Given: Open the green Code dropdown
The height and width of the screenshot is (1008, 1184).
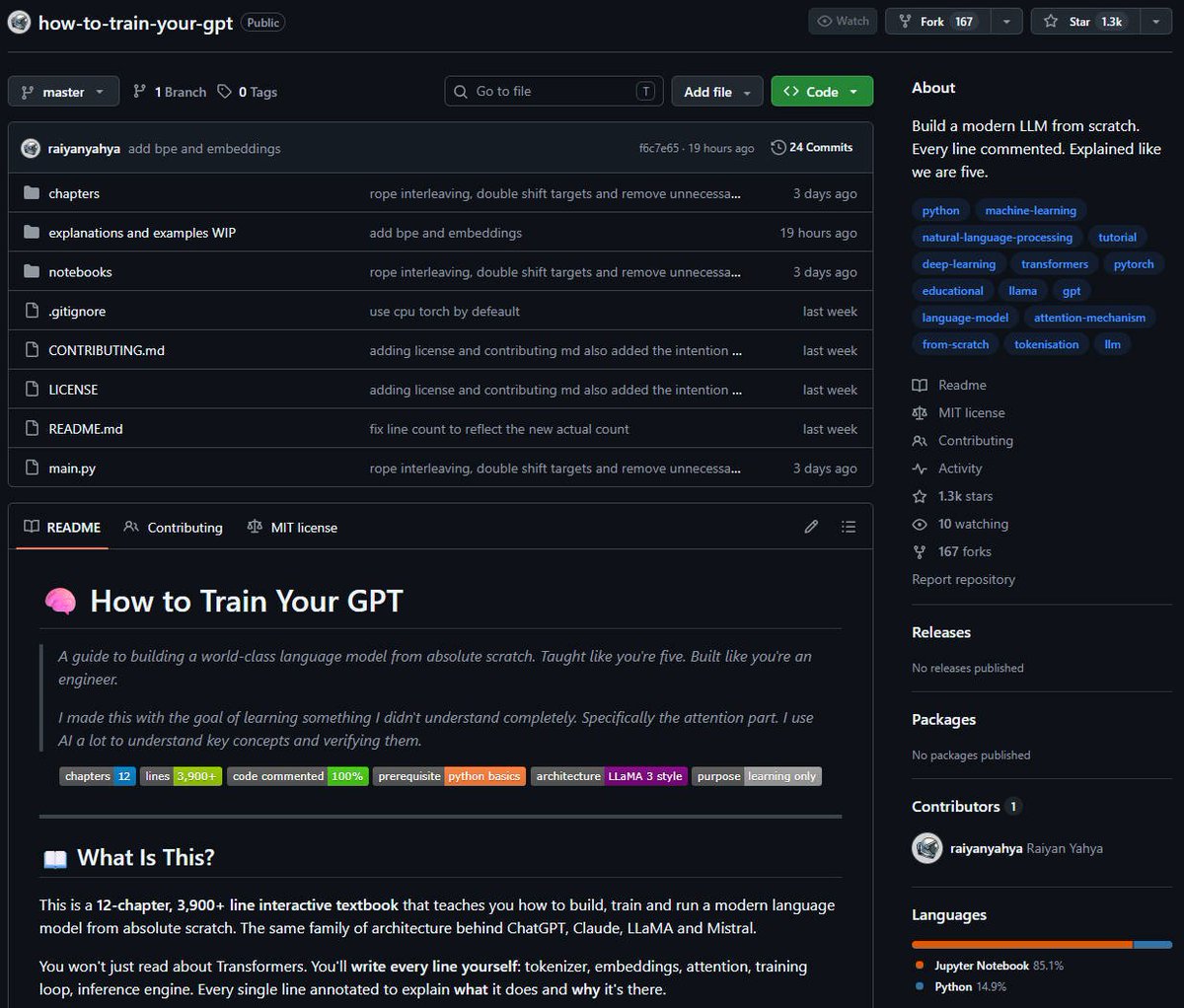Looking at the screenshot, I should tap(822, 92).
